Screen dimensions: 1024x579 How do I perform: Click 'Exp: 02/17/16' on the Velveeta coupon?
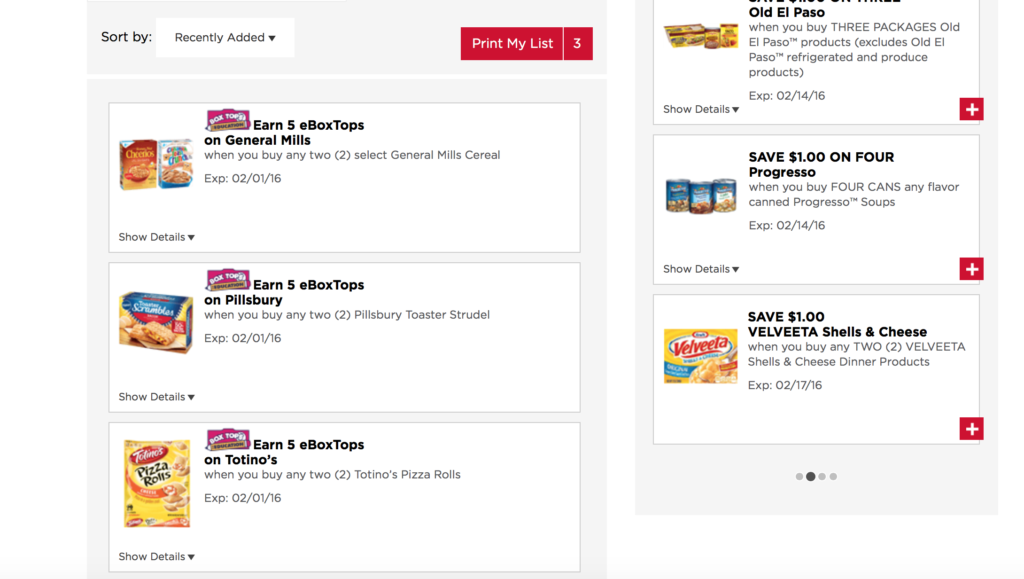click(x=785, y=386)
